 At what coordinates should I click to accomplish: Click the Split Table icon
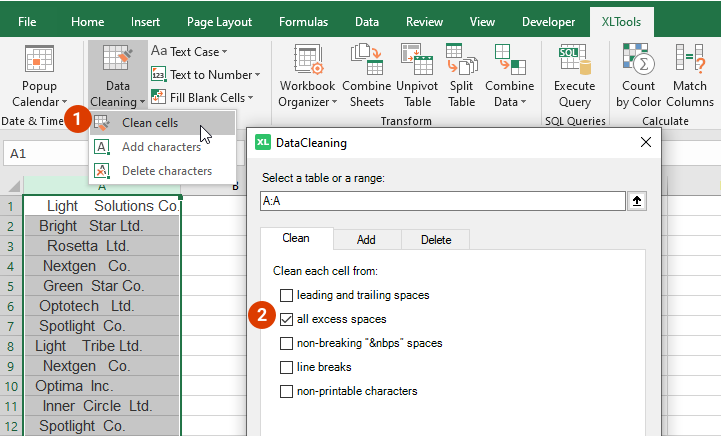tap(461, 77)
